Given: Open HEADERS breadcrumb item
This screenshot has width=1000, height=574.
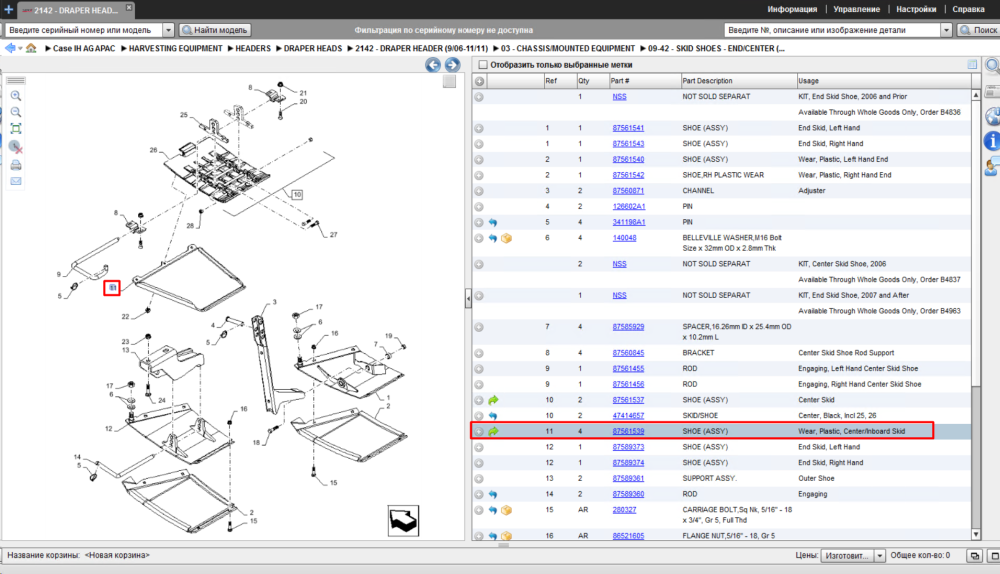Looking at the screenshot, I should click(x=253, y=48).
